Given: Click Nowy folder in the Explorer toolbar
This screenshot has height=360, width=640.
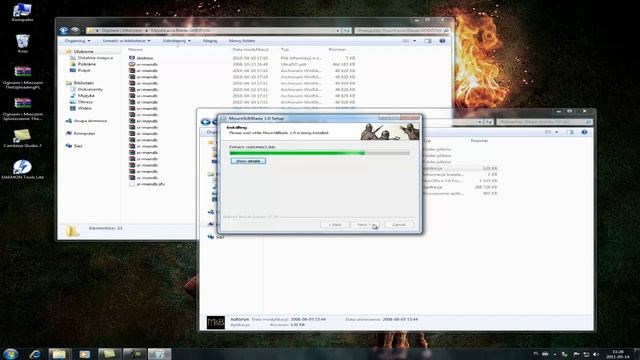Looking at the screenshot, I should [x=242, y=41].
